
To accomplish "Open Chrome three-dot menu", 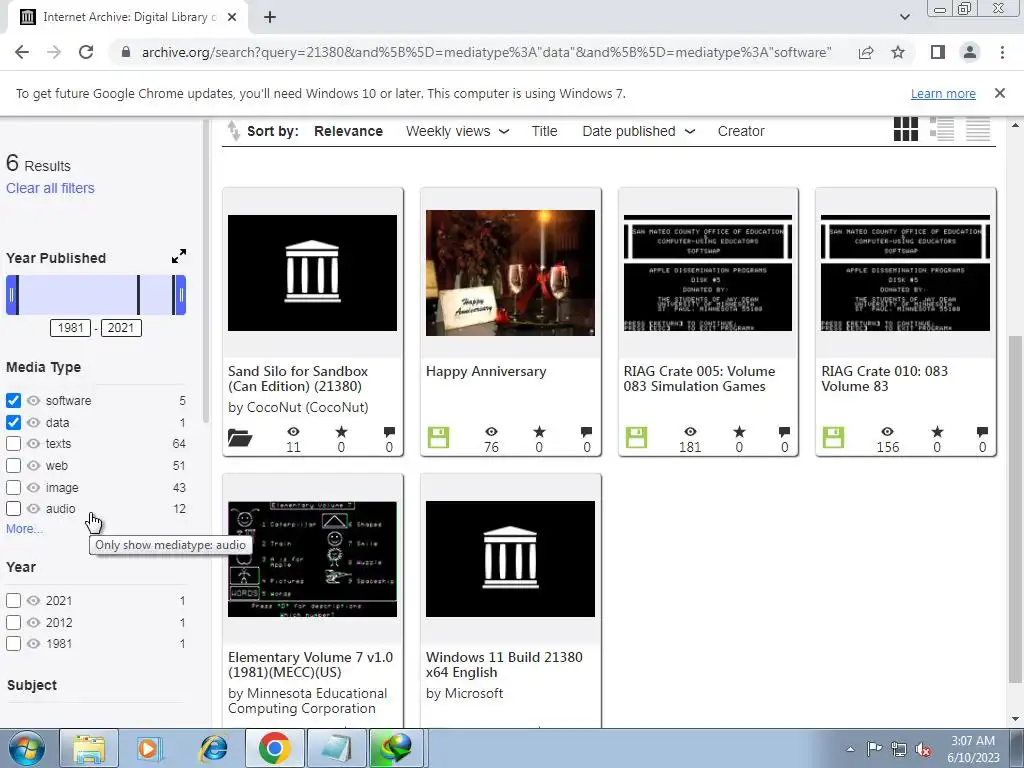I will 1002,52.
